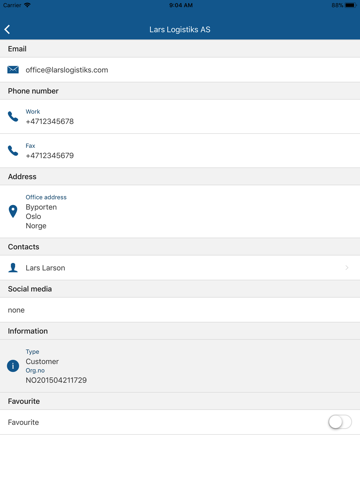Toggle the Favourite switch on
Image resolution: width=360 pixels, height=480 pixels.
click(340, 422)
